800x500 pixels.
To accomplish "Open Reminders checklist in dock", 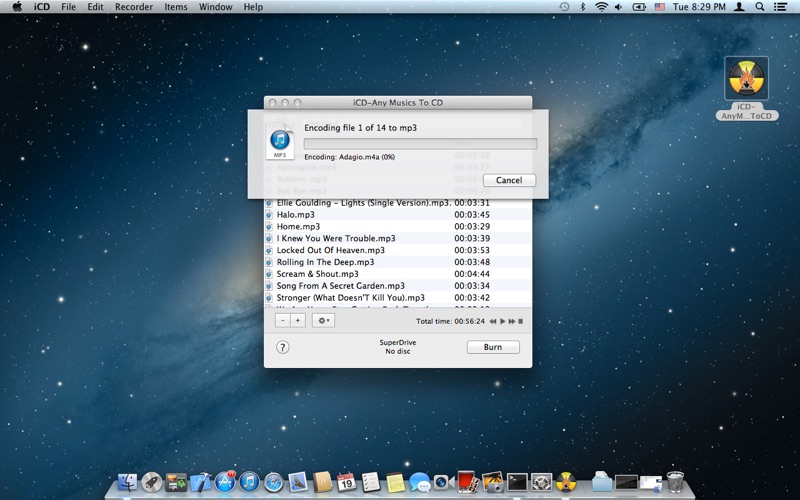I will point(371,482).
